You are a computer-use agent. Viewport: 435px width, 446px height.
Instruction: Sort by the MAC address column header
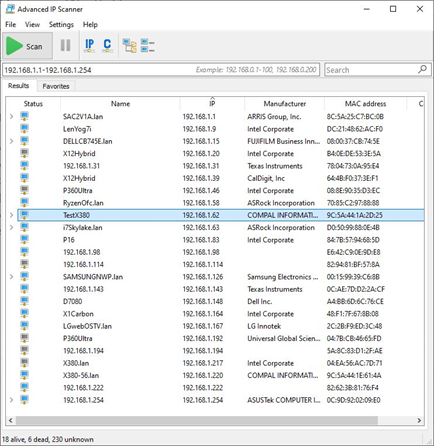tap(365, 104)
